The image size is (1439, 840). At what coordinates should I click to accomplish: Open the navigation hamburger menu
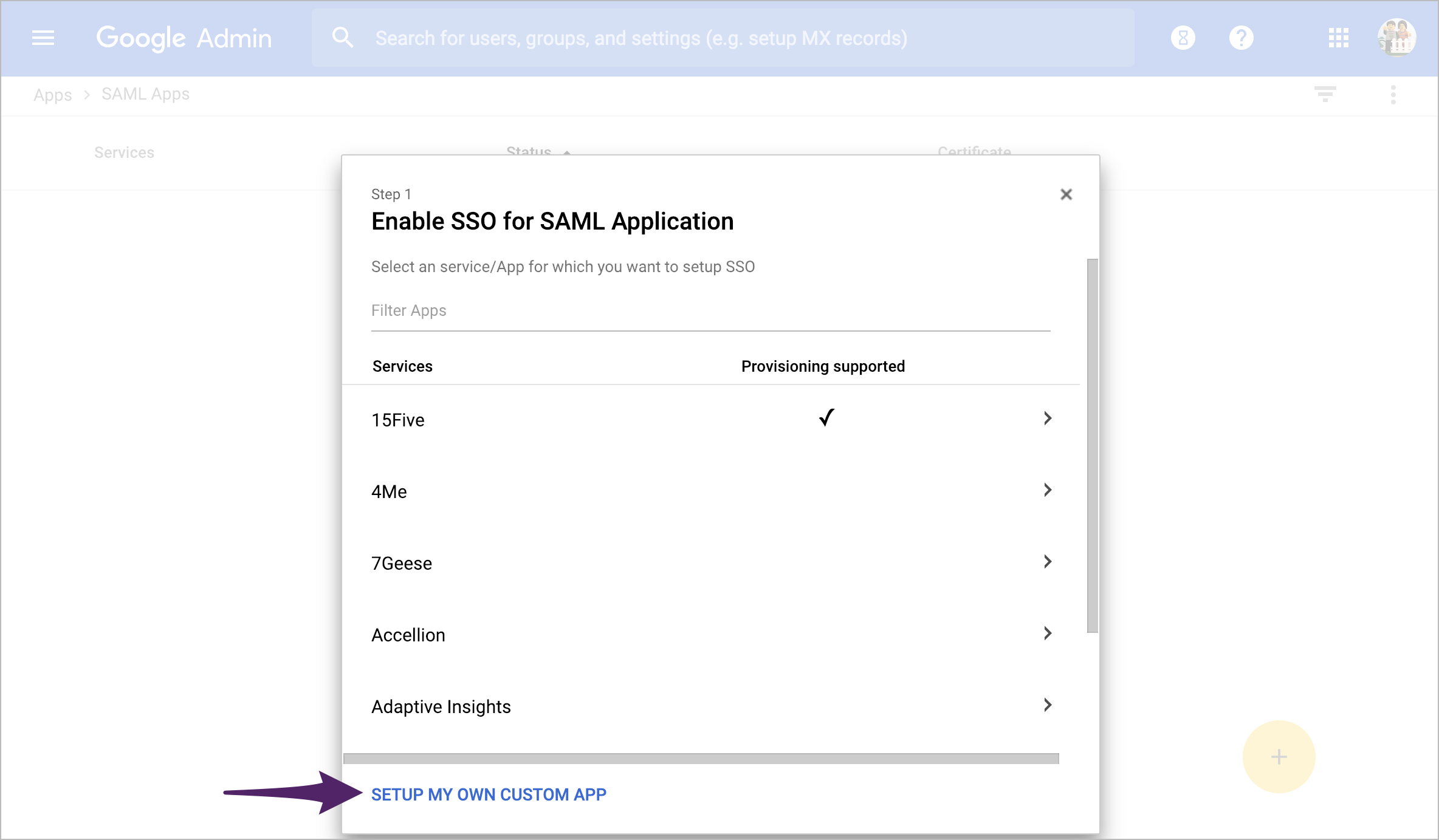(x=43, y=38)
